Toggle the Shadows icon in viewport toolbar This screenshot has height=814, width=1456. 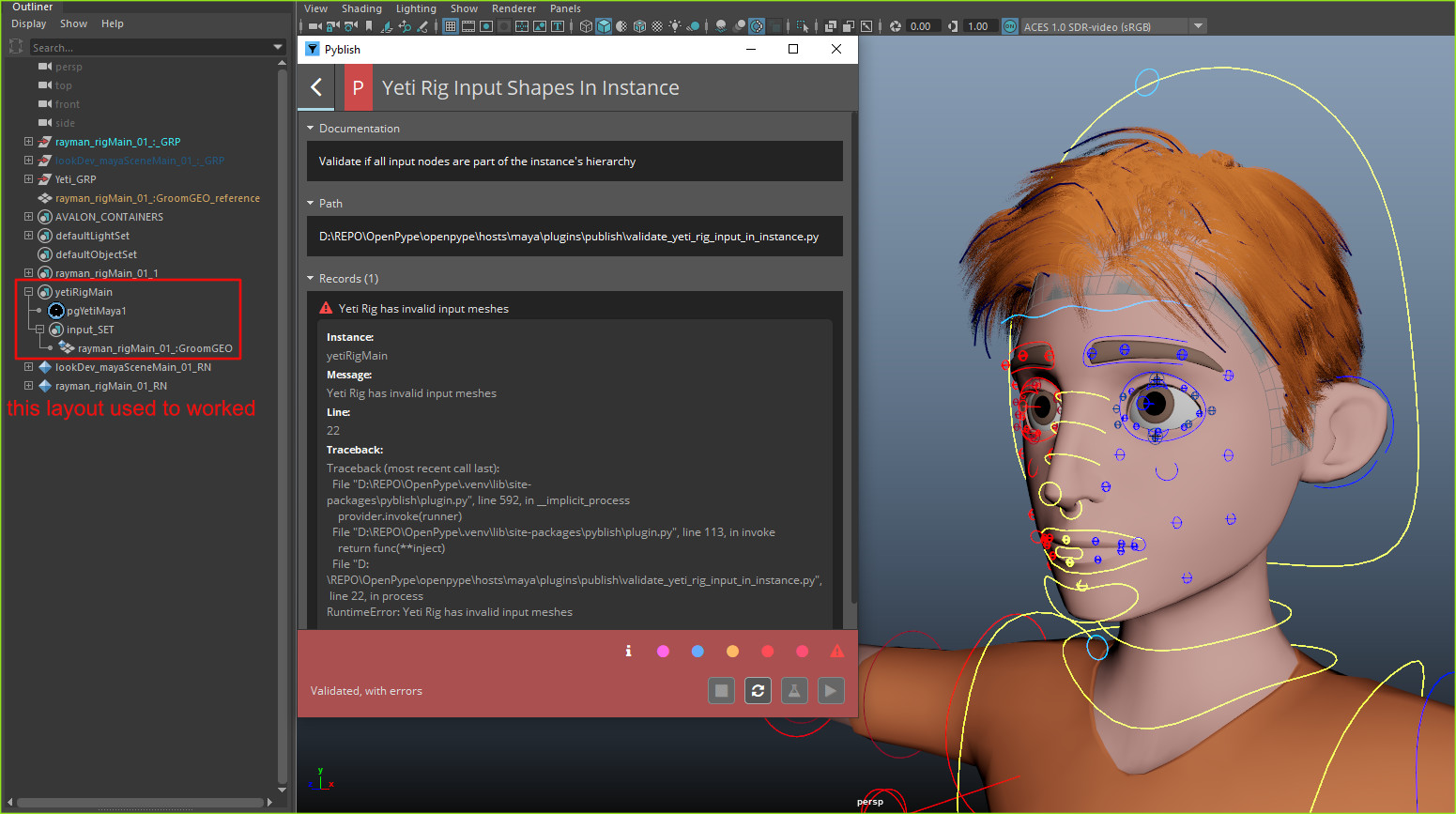pyautogui.click(x=693, y=26)
